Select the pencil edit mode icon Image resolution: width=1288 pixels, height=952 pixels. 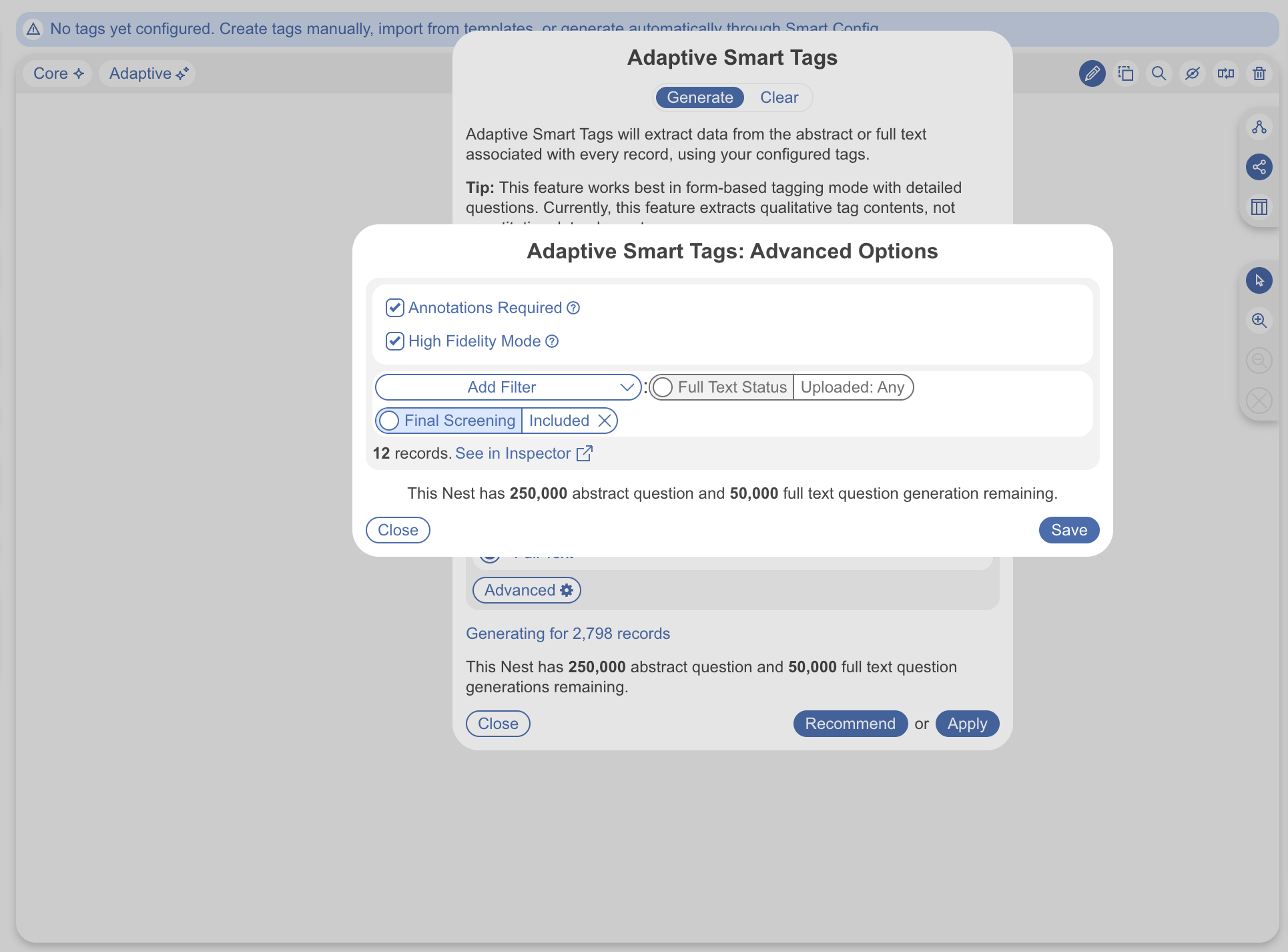pos(1092,73)
